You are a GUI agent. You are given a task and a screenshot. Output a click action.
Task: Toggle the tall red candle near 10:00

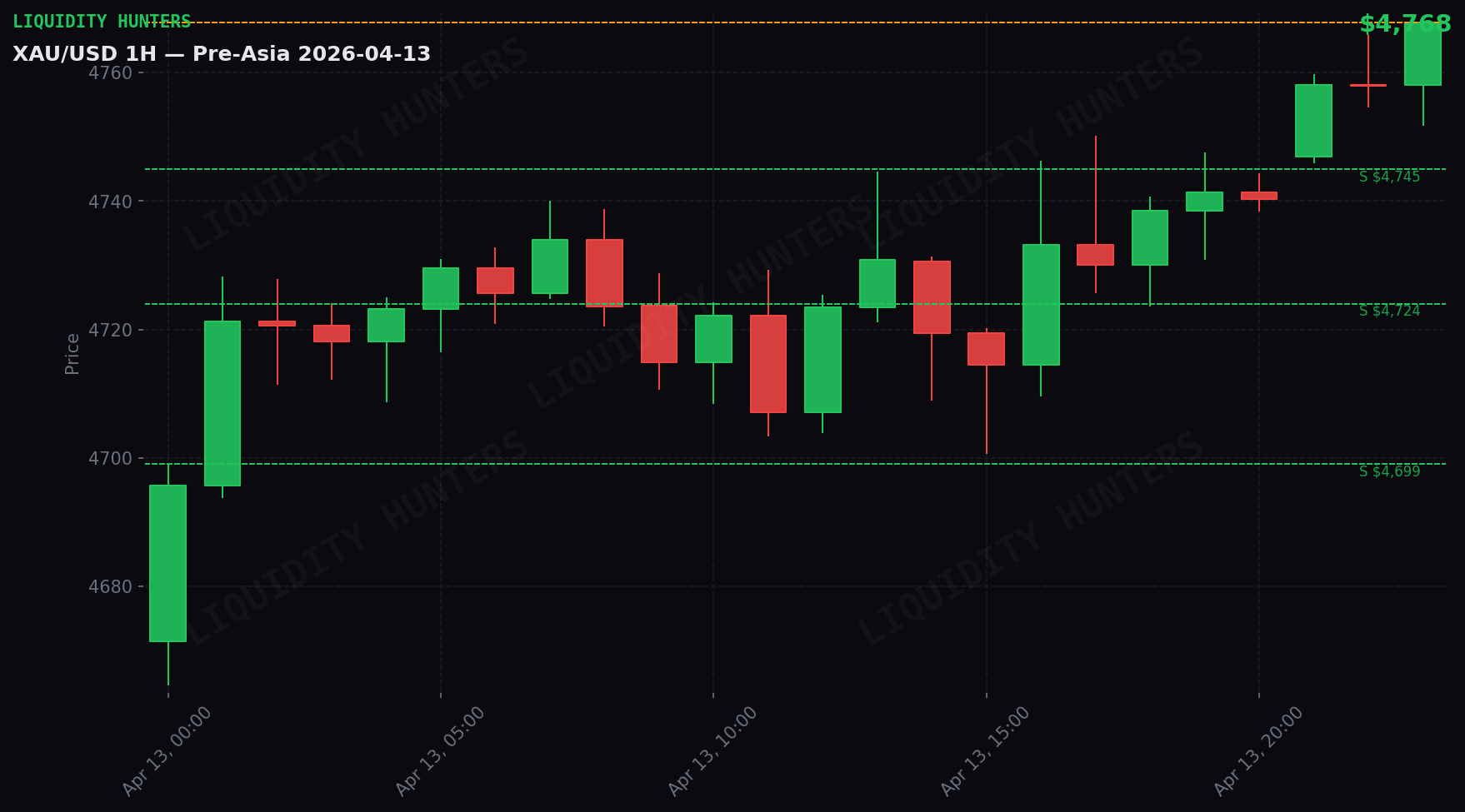point(767,362)
